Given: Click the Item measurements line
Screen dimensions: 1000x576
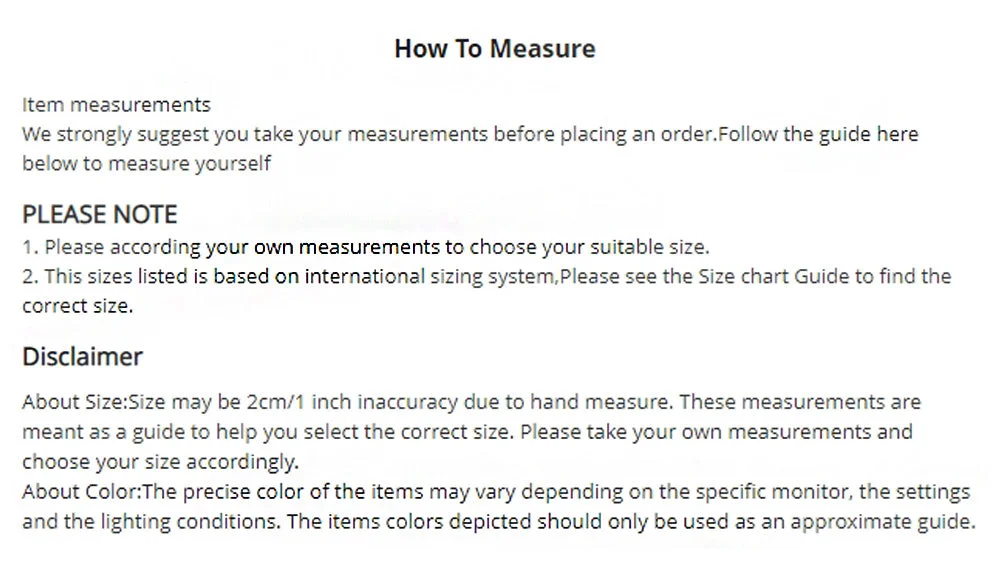Looking at the screenshot, I should [x=116, y=105].
